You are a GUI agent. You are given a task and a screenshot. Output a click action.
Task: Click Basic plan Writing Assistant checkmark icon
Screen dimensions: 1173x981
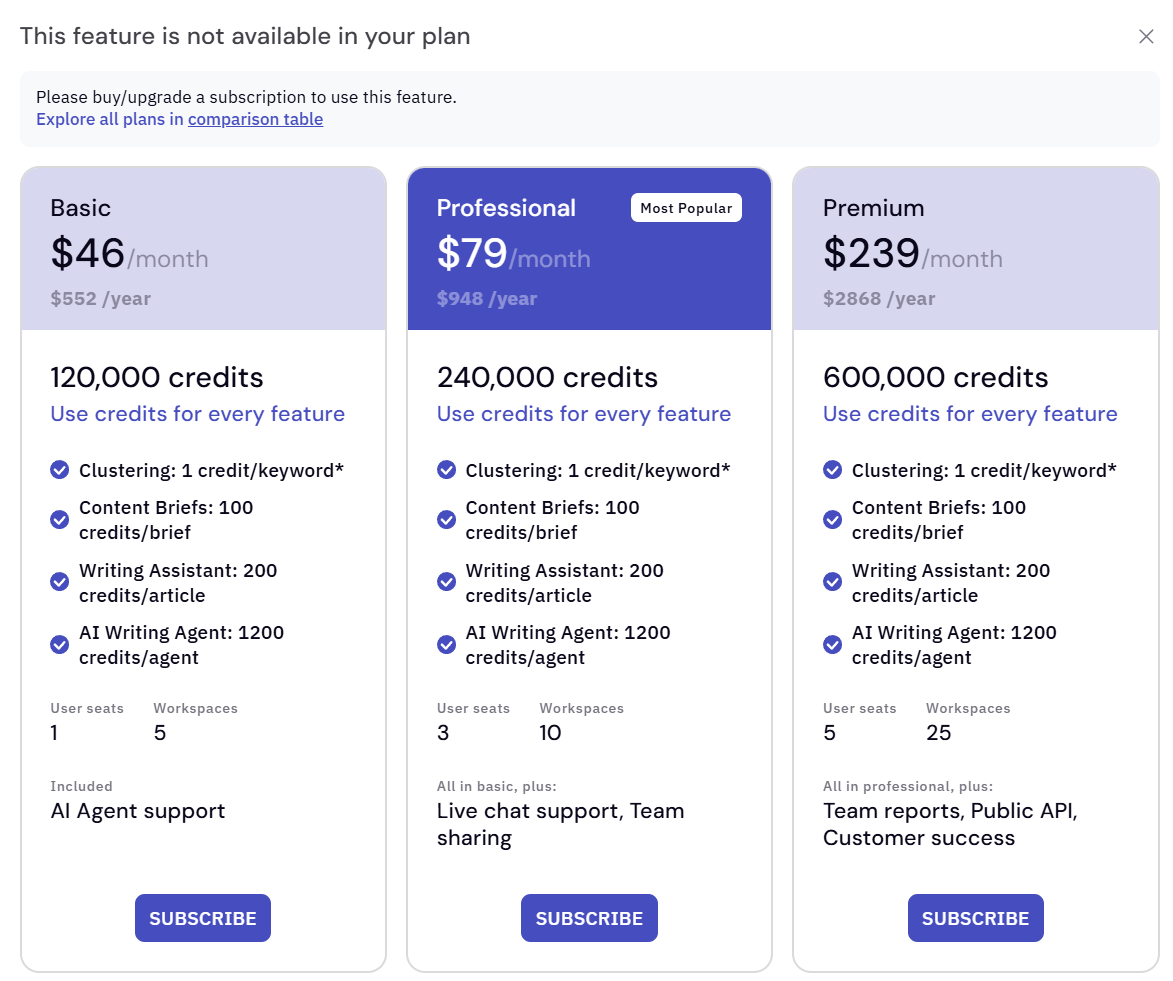point(60,582)
